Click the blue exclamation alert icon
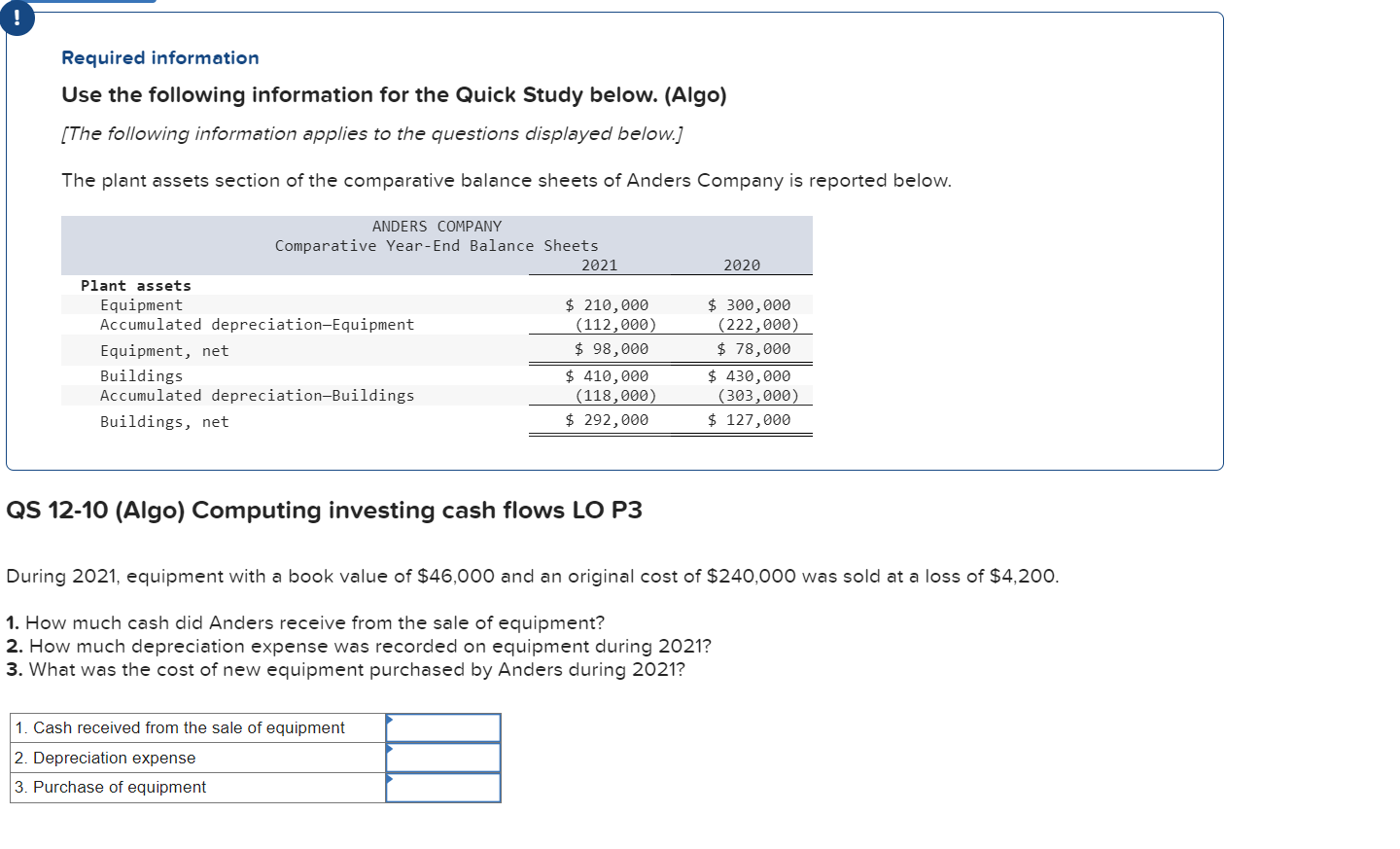This screenshot has height=849, width=1400. click(x=17, y=18)
